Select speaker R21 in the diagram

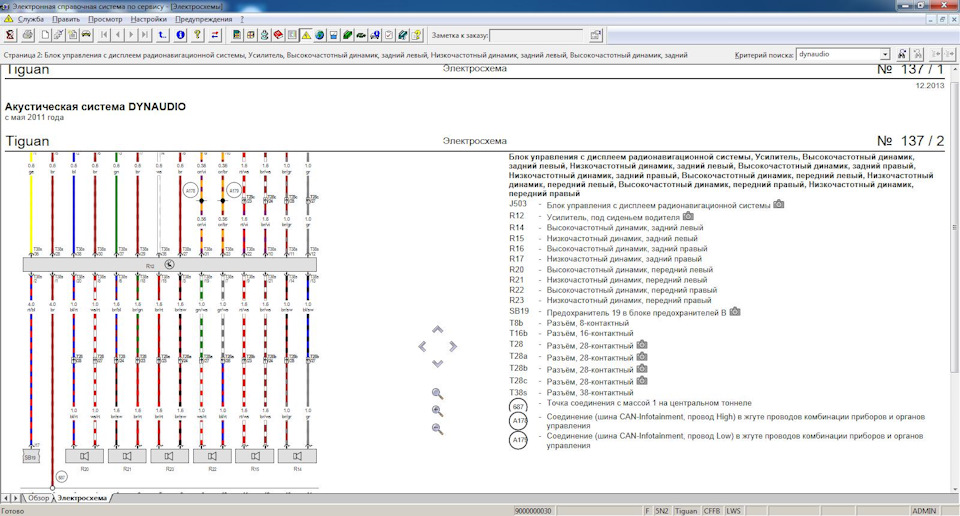(127, 456)
